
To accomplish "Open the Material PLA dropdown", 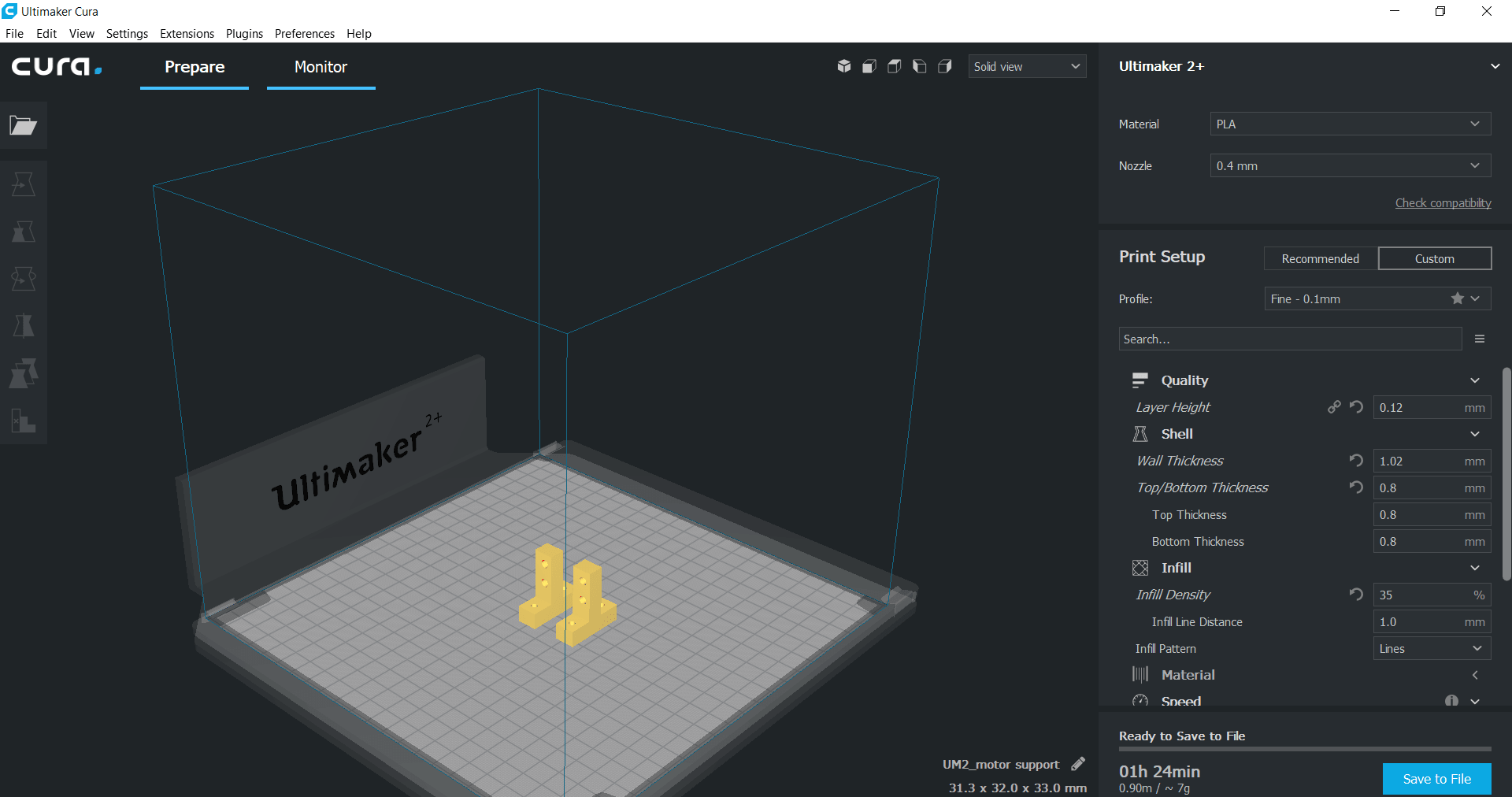I will tap(1350, 124).
